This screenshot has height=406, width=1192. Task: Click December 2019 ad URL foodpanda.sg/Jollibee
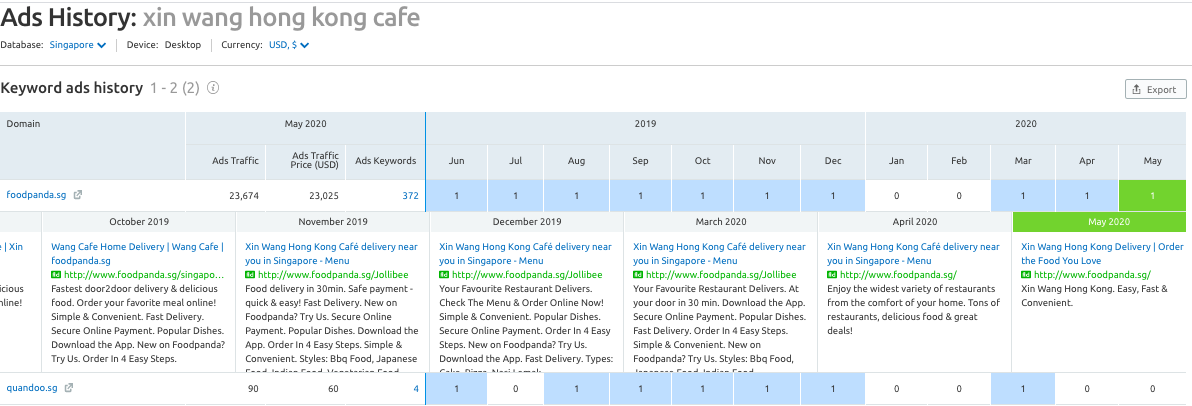tap(526, 274)
